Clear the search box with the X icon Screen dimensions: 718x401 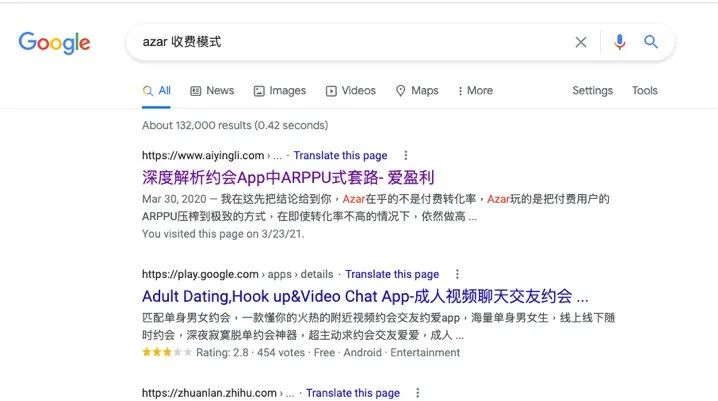581,42
